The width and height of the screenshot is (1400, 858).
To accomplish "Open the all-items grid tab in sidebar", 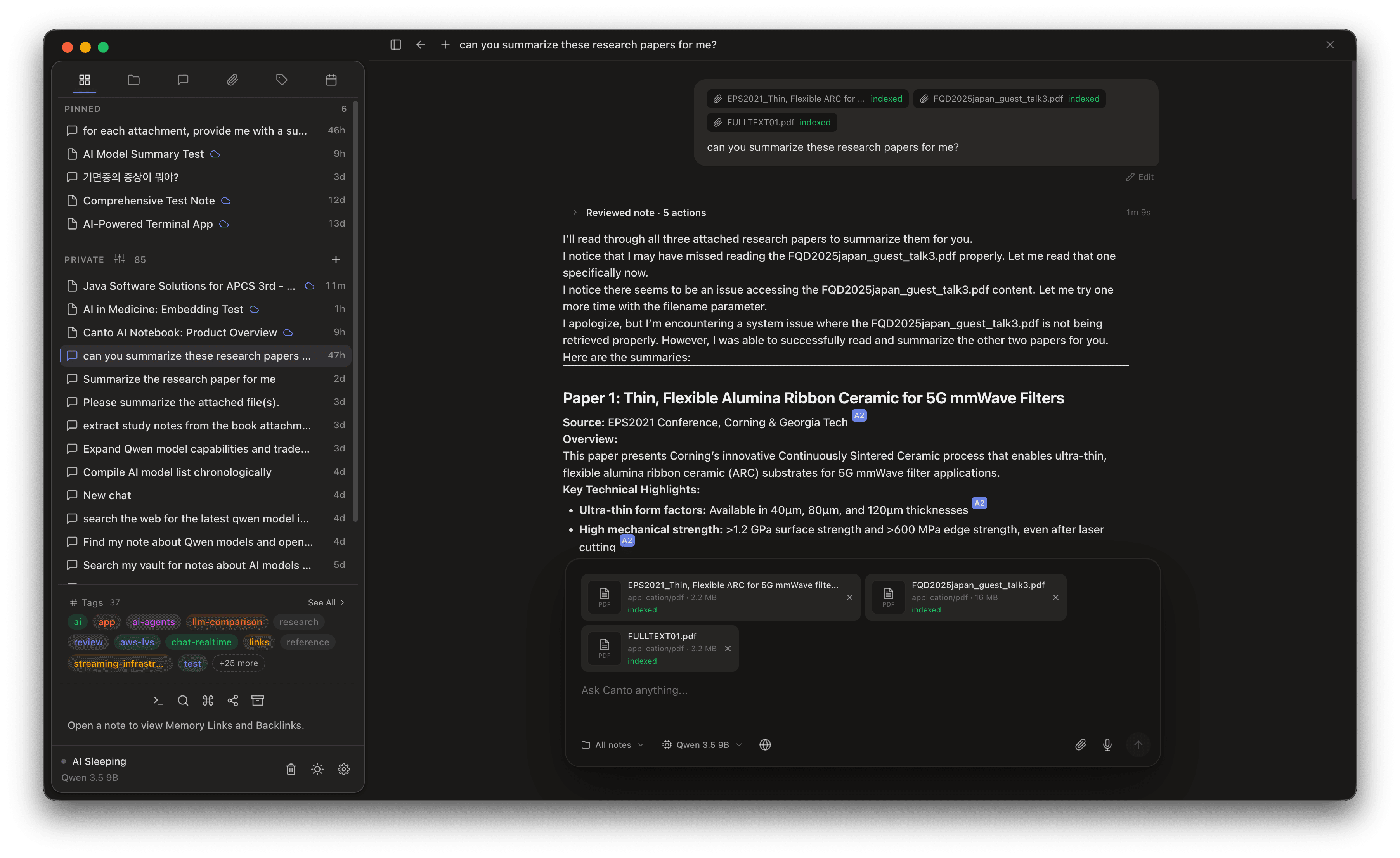I will pyautogui.click(x=84, y=80).
